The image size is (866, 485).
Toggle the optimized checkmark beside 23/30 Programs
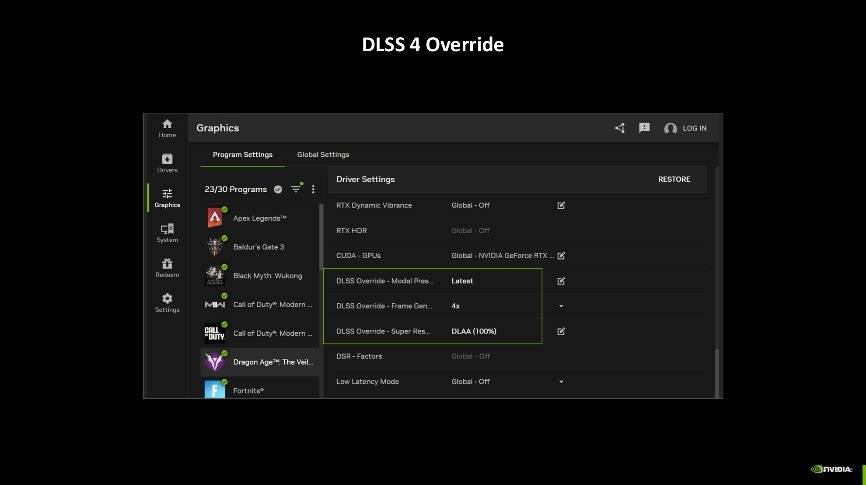click(278, 189)
